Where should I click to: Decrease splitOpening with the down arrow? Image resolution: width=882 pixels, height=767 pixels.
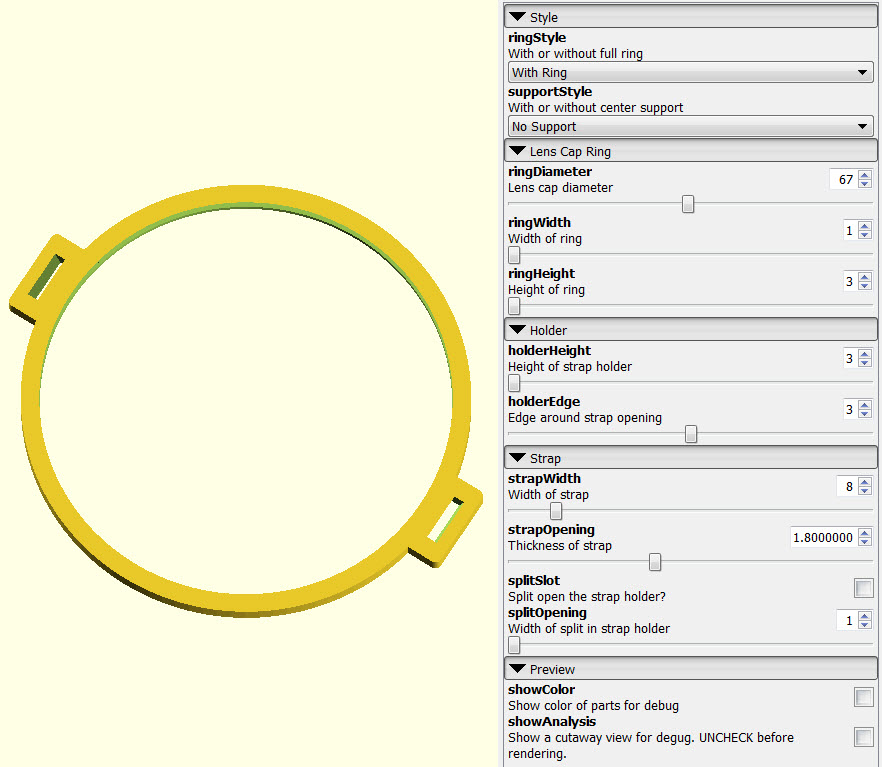click(x=865, y=625)
